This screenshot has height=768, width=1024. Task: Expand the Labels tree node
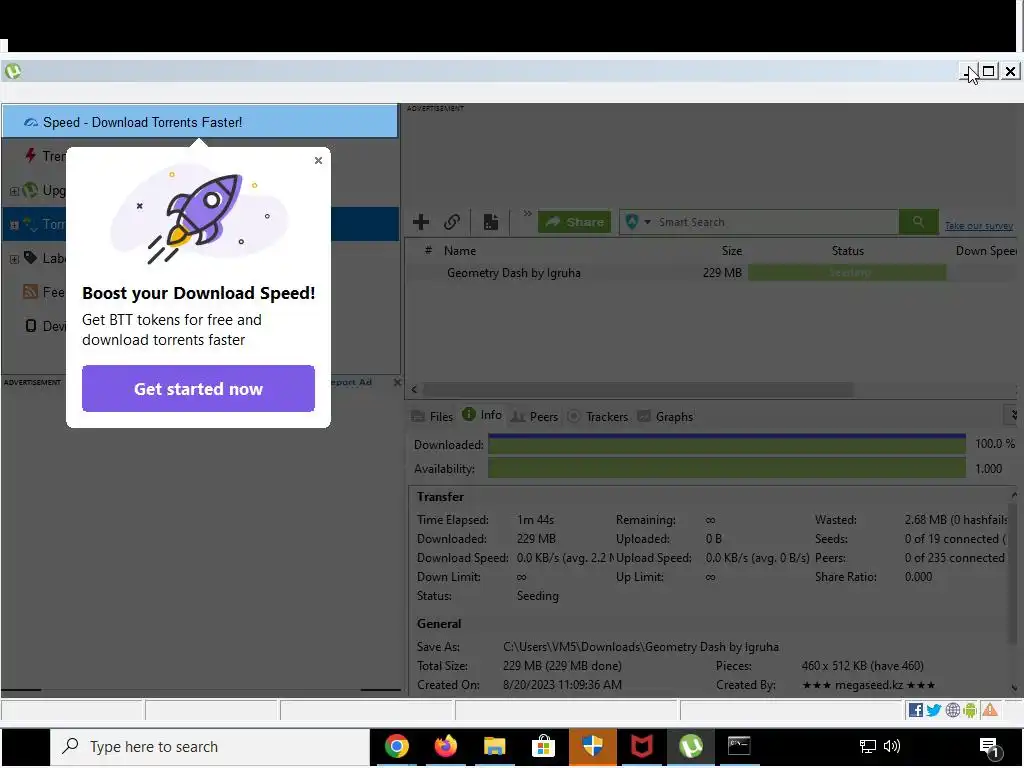(x=14, y=259)
